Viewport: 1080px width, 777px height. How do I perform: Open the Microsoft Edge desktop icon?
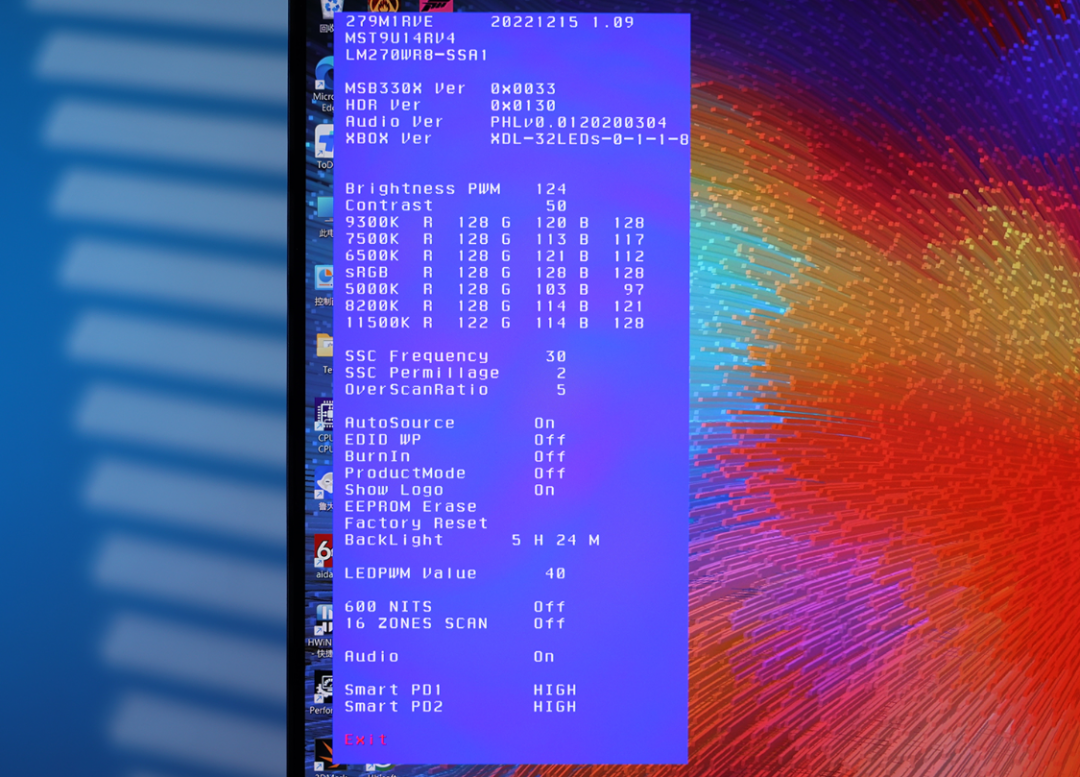click(x=324, y=84)
